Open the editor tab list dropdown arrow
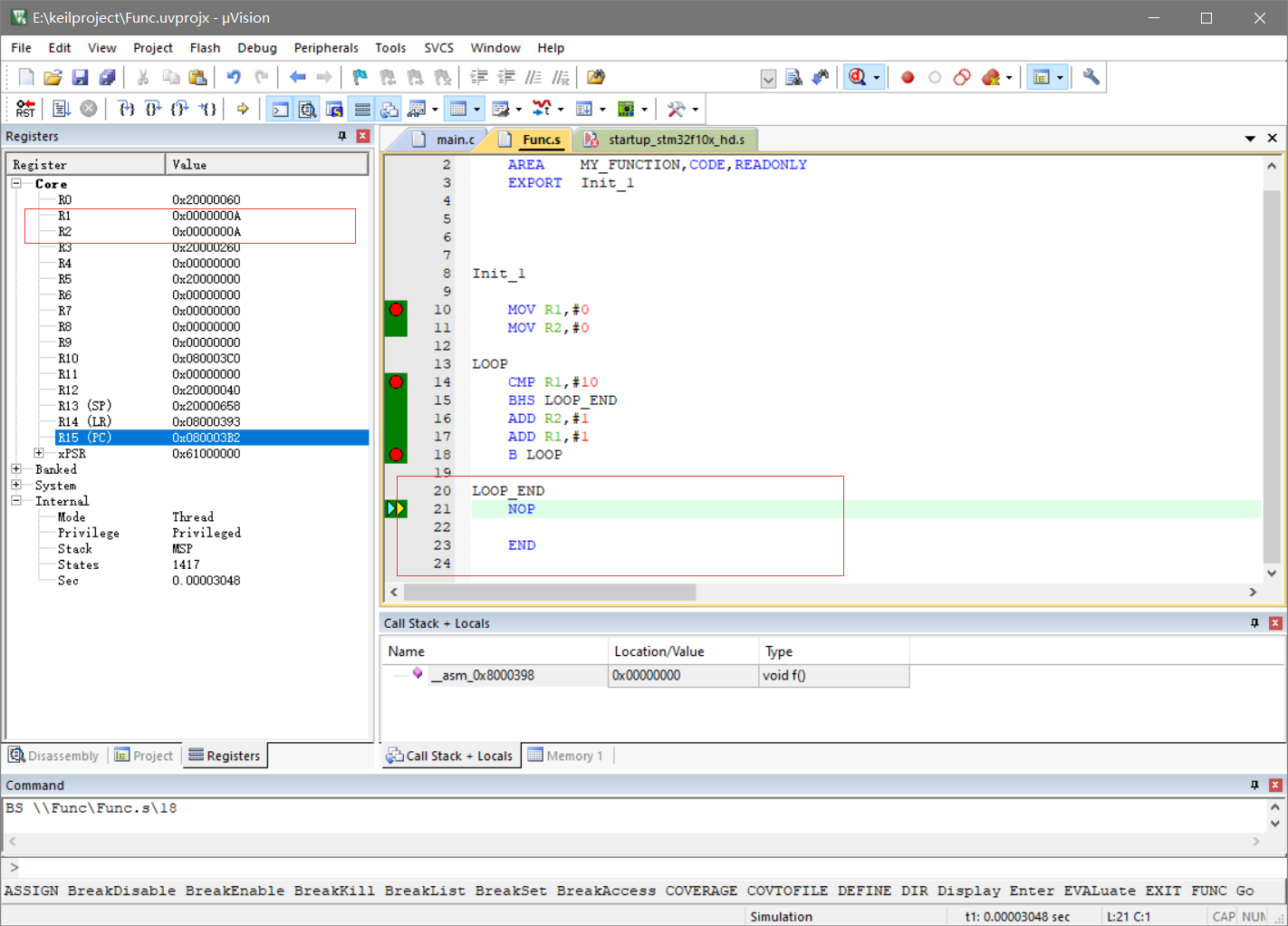This screenshot has height=926, width=1288. point(1250,139)
